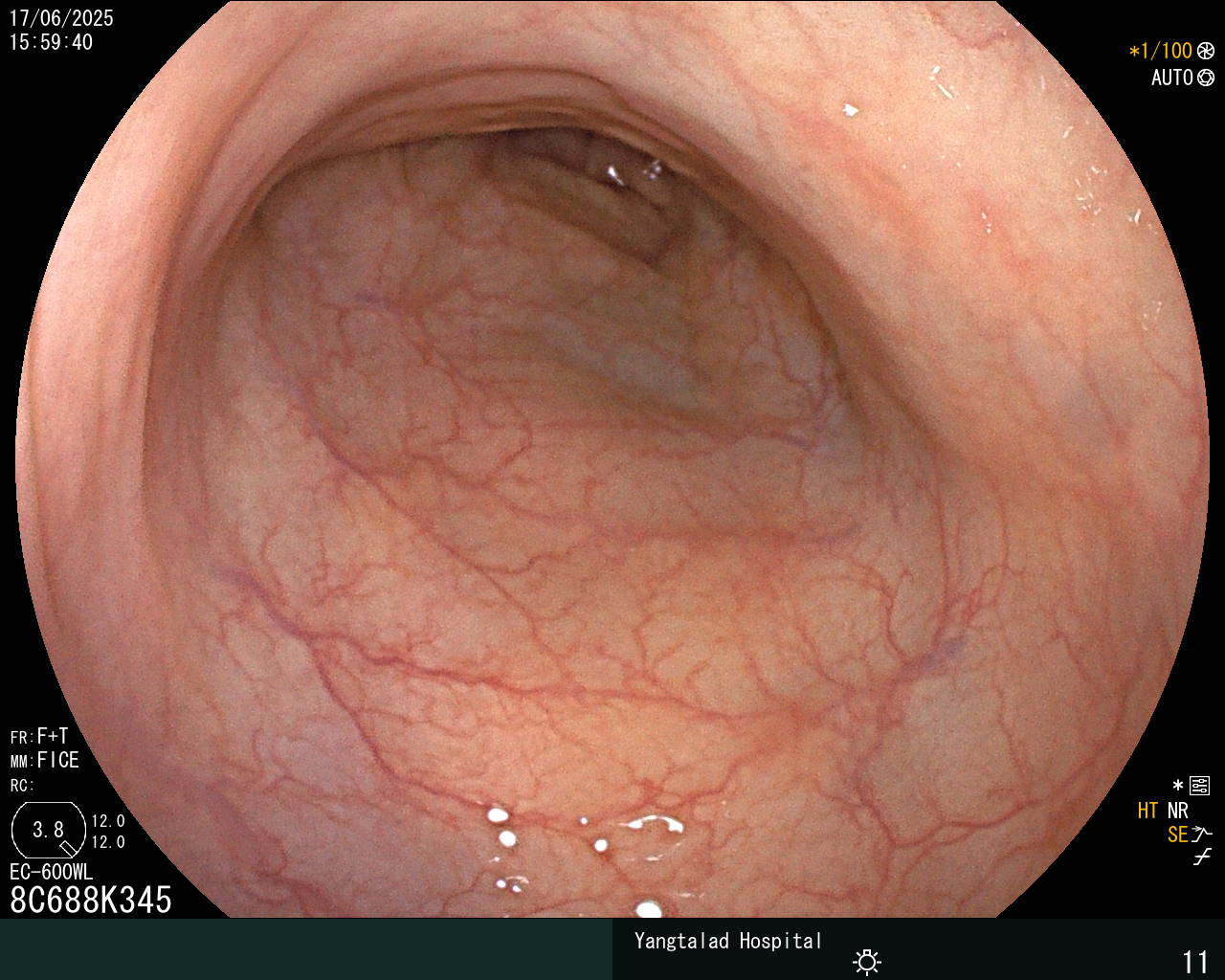Click the lower 12.0 diameter value
This screenshot has height=980, width=1225.
tap(108, 842)
